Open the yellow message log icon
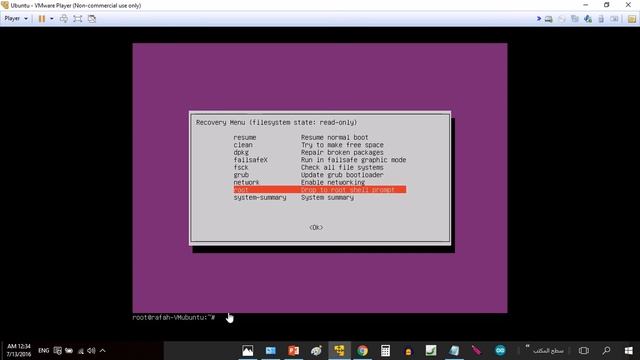This screenshot has width=640, height=360. pyautogui.click(x=632, y=19)
